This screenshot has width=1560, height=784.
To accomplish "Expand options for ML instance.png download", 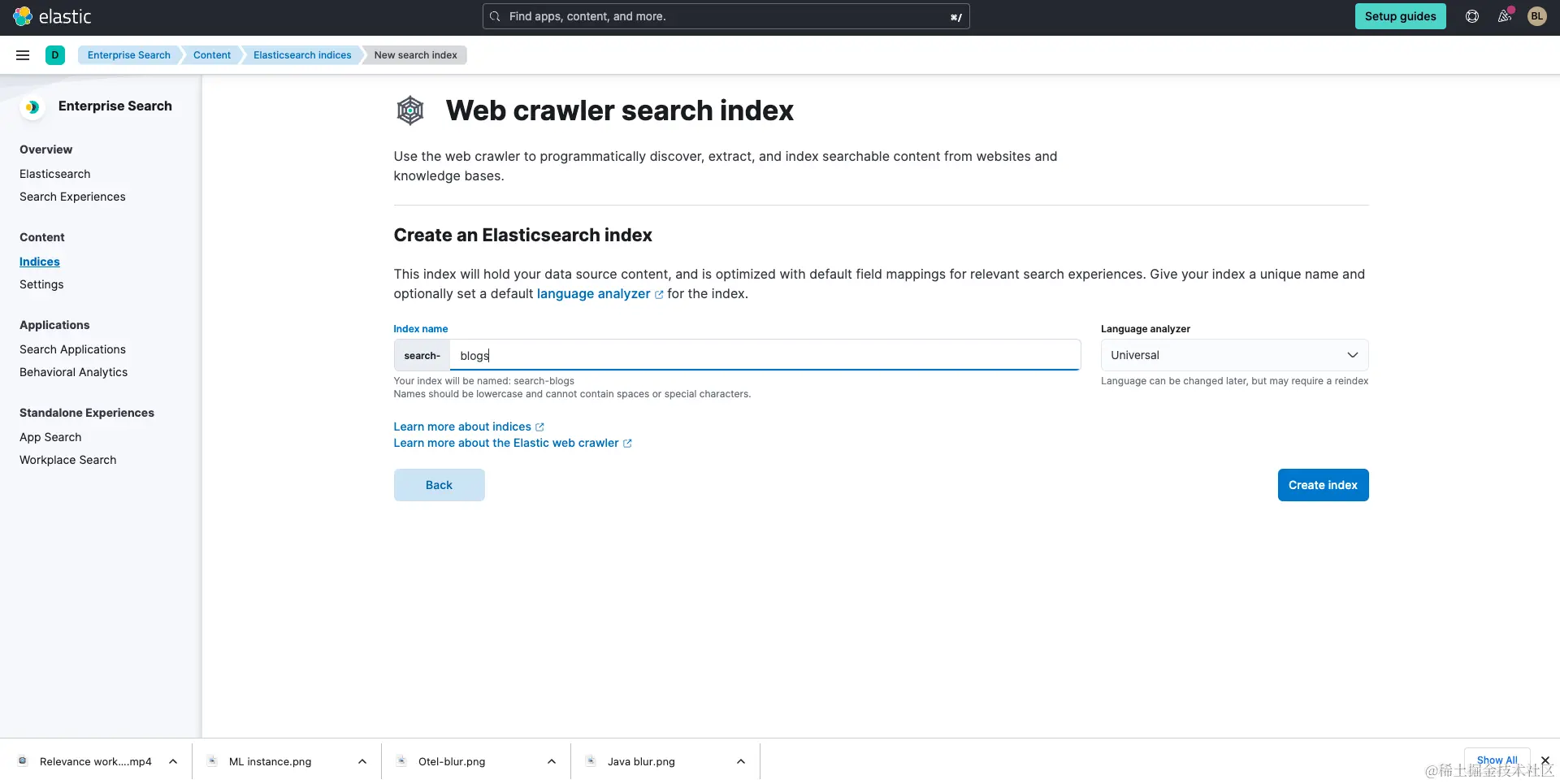I will coord(362,761).
